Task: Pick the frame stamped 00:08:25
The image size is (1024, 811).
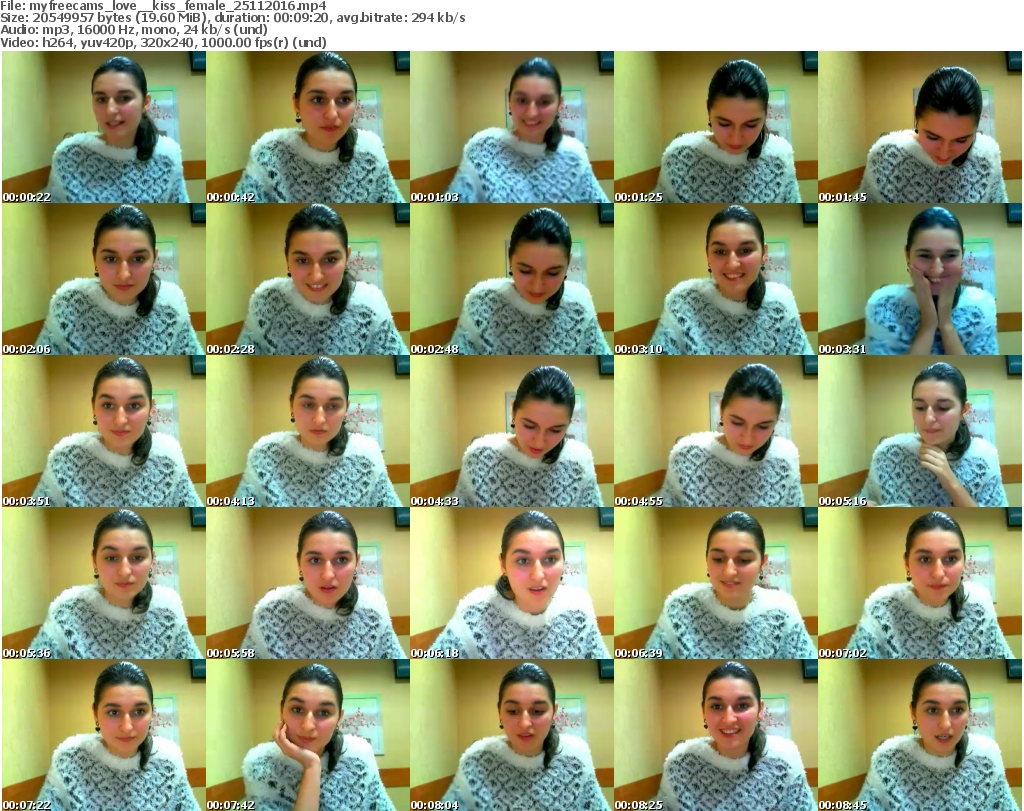Action: (715, 735)
